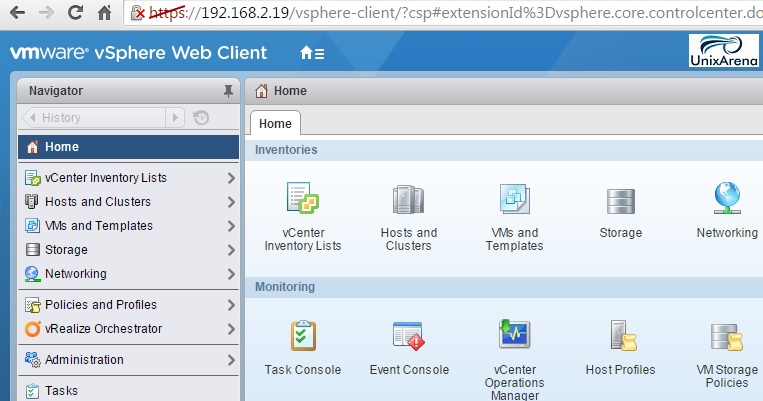763x401 pixels.
Task: Click the Home title in content header
Action: click(x=290, y=91)
